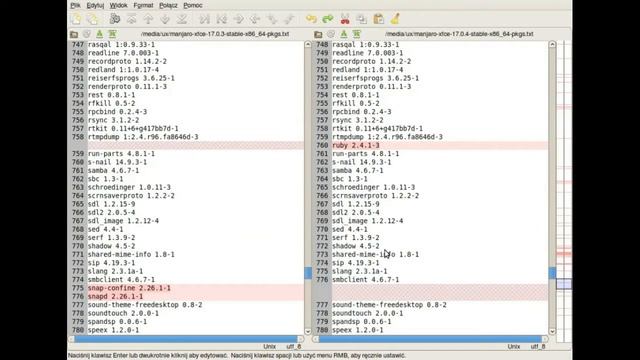Click 'reiserfsprogs 3.6.25-1' in the right pane
This screenshot has height=360, width=640.
click(x=376, y=78)
